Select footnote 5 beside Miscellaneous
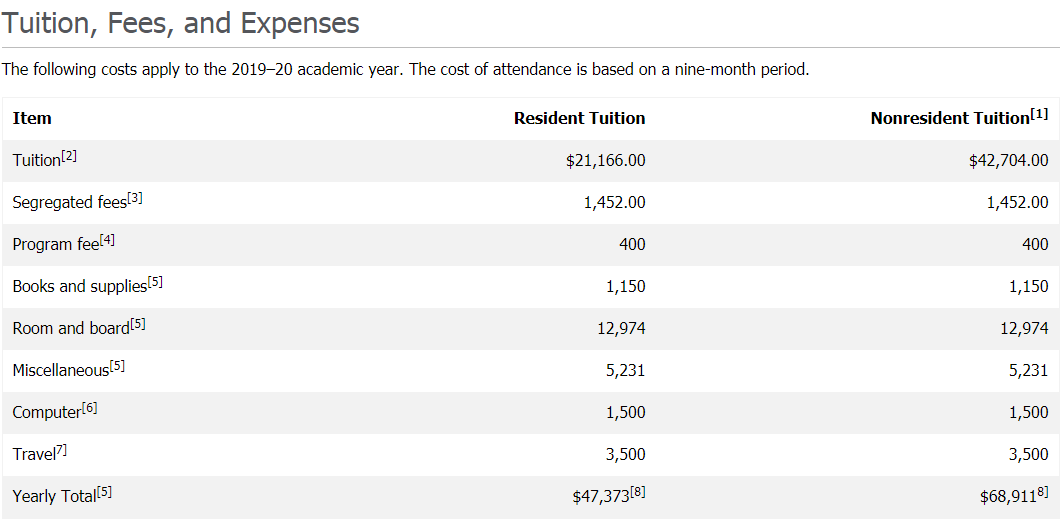The image size is (1062, 524). [x=117, y=366]
